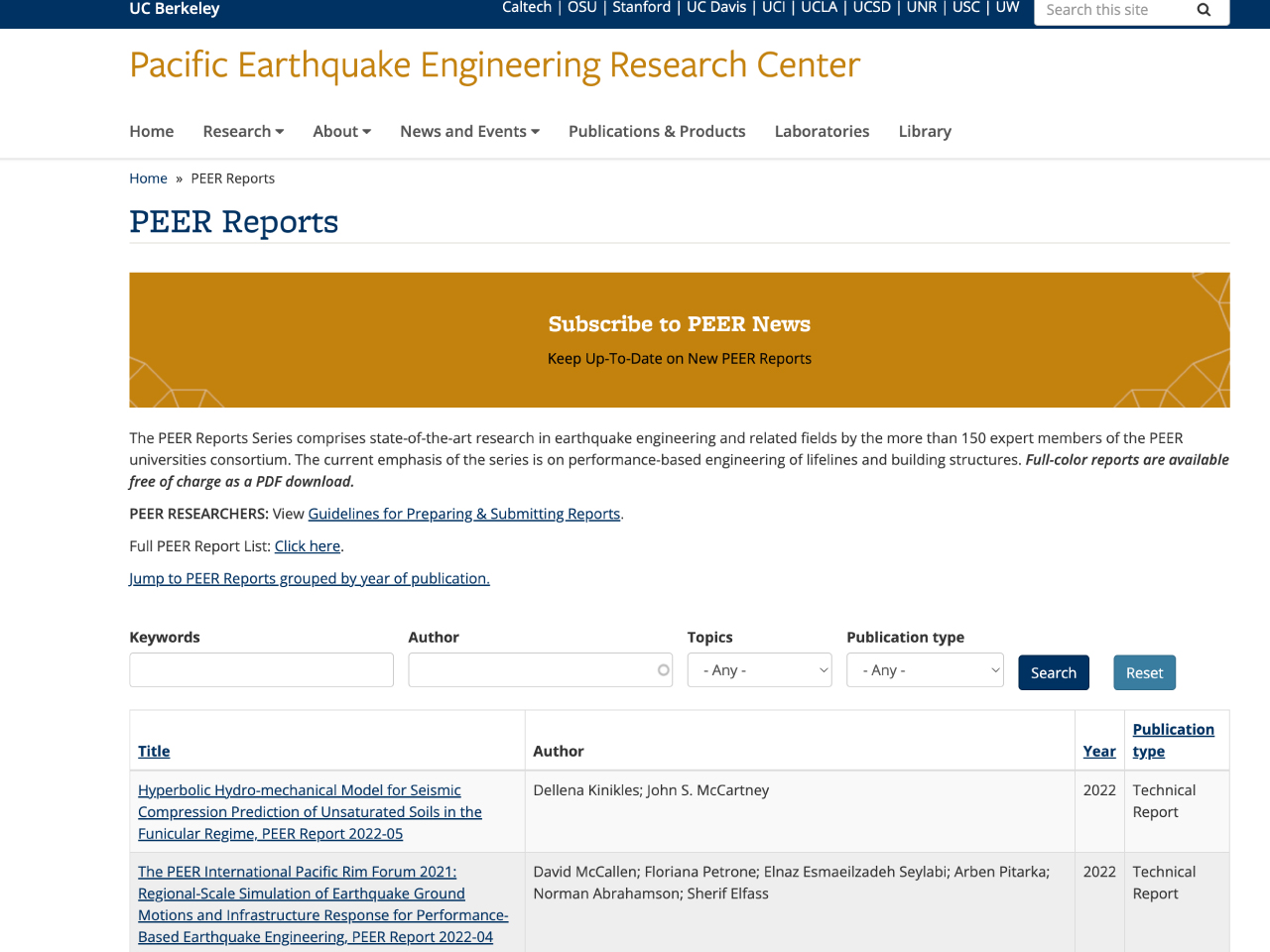Sort the table by Year
Viewport: 1270px width, 952px height.
pos(1099,752)
